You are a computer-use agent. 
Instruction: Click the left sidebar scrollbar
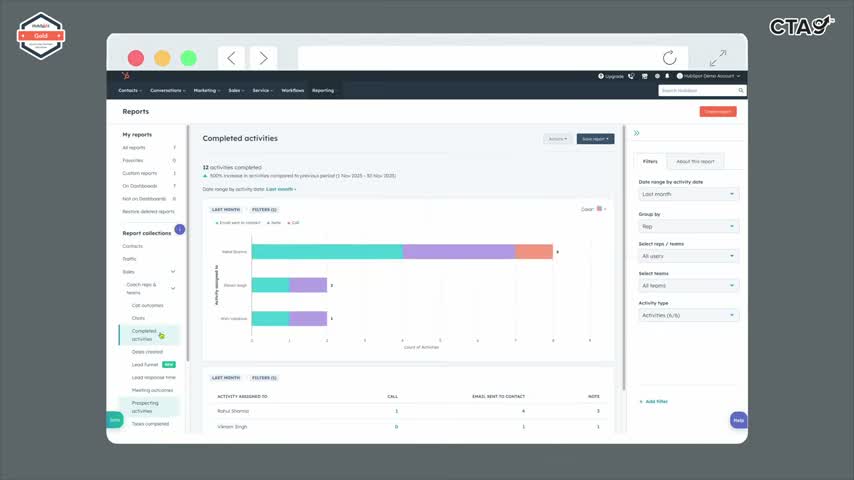pos(188,243)
